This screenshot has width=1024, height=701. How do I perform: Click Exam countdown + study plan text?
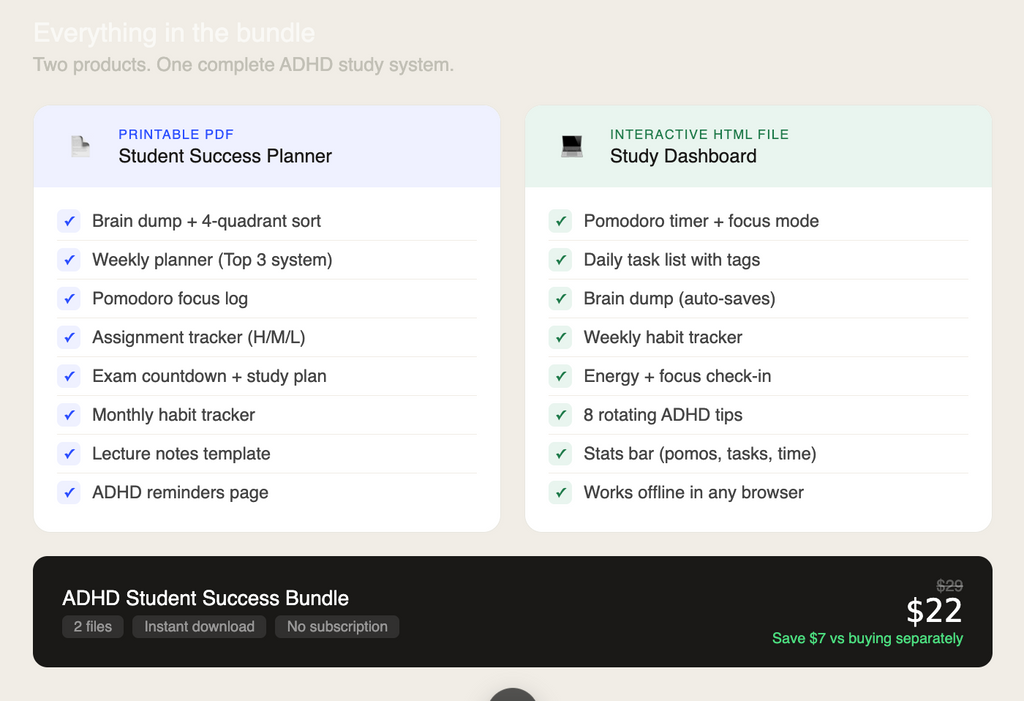click(209, 376)
